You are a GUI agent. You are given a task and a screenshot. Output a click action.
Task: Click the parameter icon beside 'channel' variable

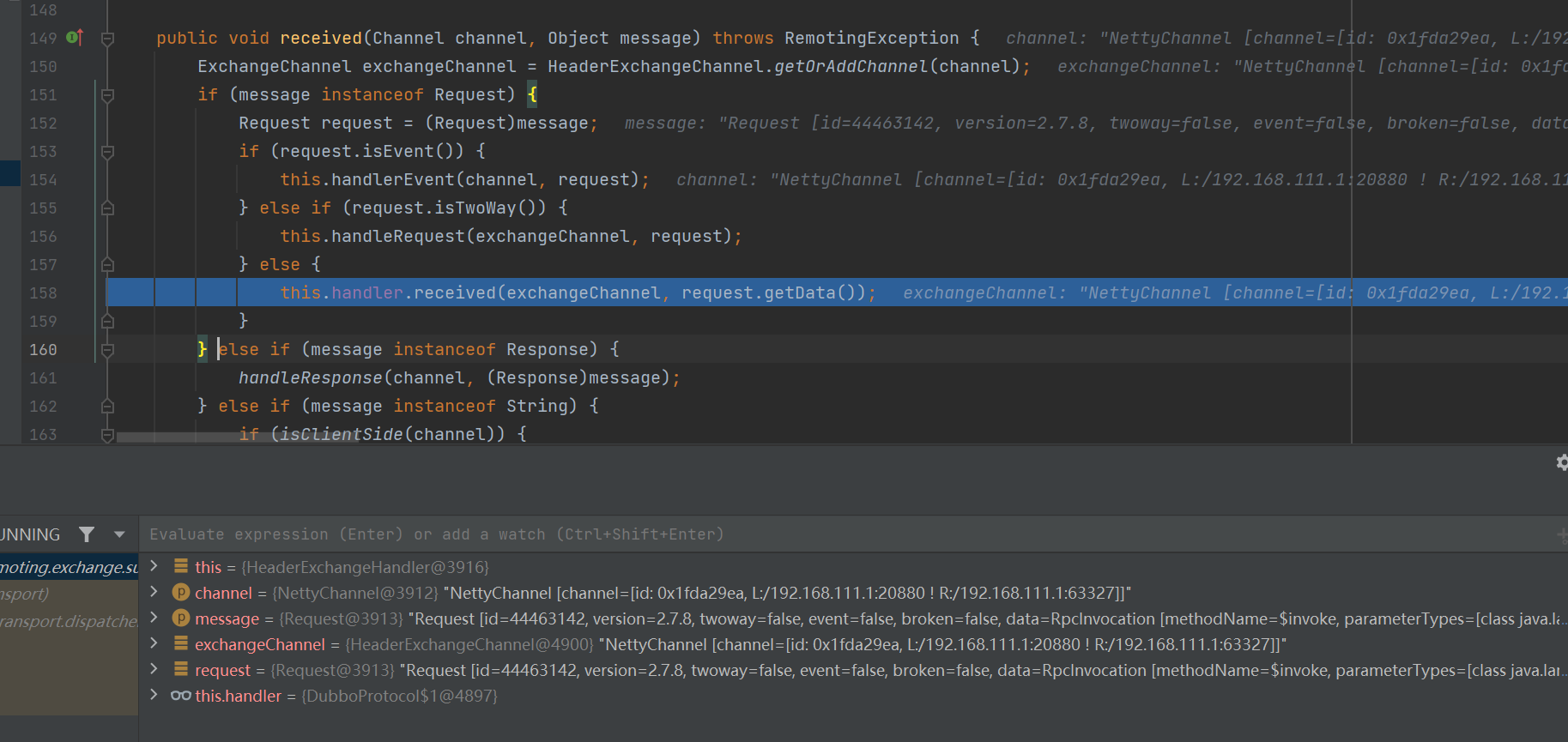click(180, 592)
